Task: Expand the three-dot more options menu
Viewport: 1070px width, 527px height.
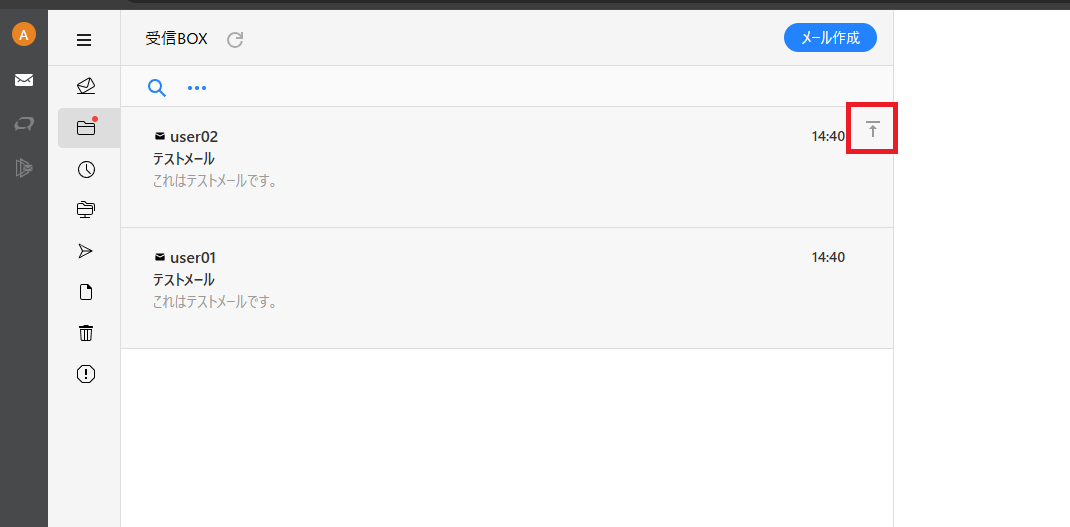Action: 197,87
